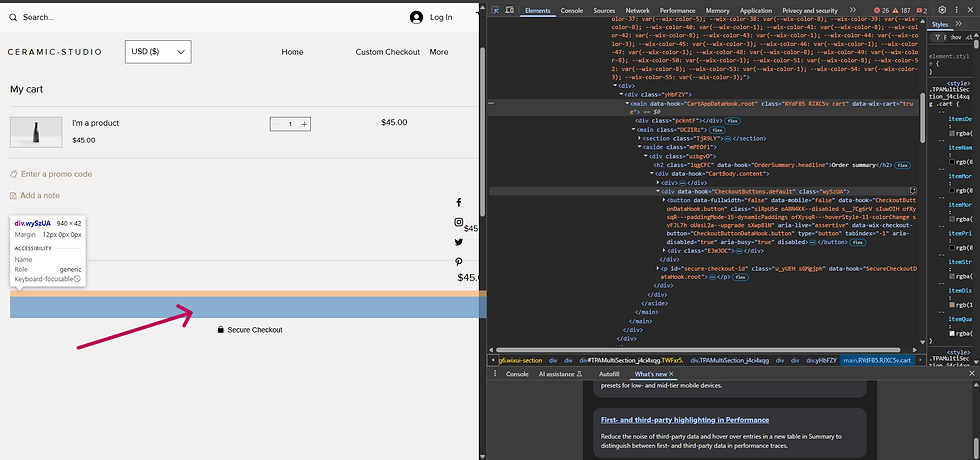The height and width of the screenshot is (460, 980).
Task: Close the DevTools panel with the X
Action: point(971,10)
